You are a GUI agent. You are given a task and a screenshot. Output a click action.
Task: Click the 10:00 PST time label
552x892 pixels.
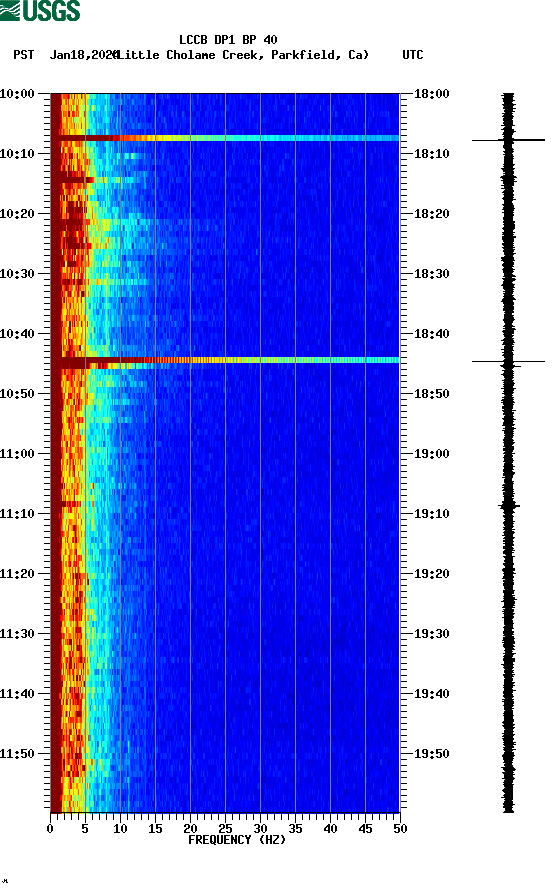pyautogui.click(x=17, y=94)
